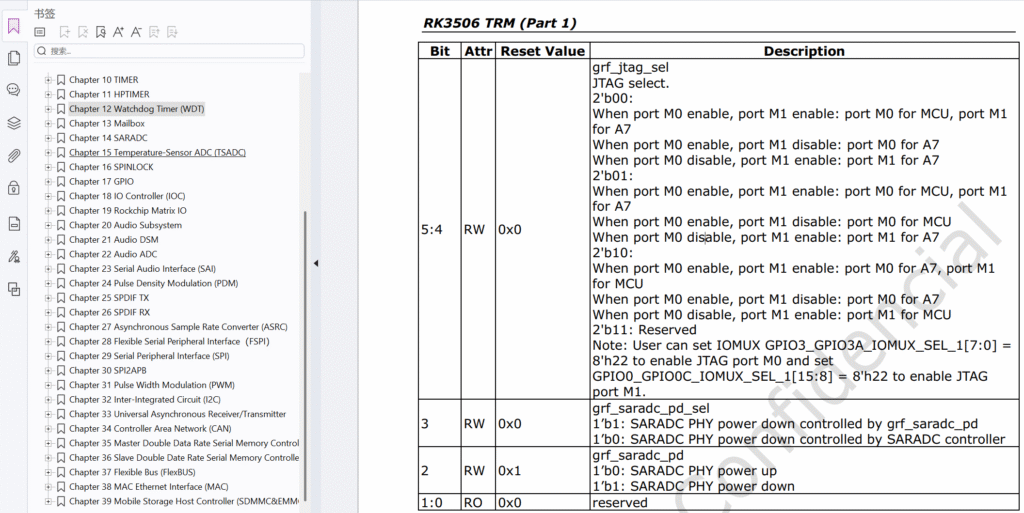Click the find current bookmark icon

(100, 32)
